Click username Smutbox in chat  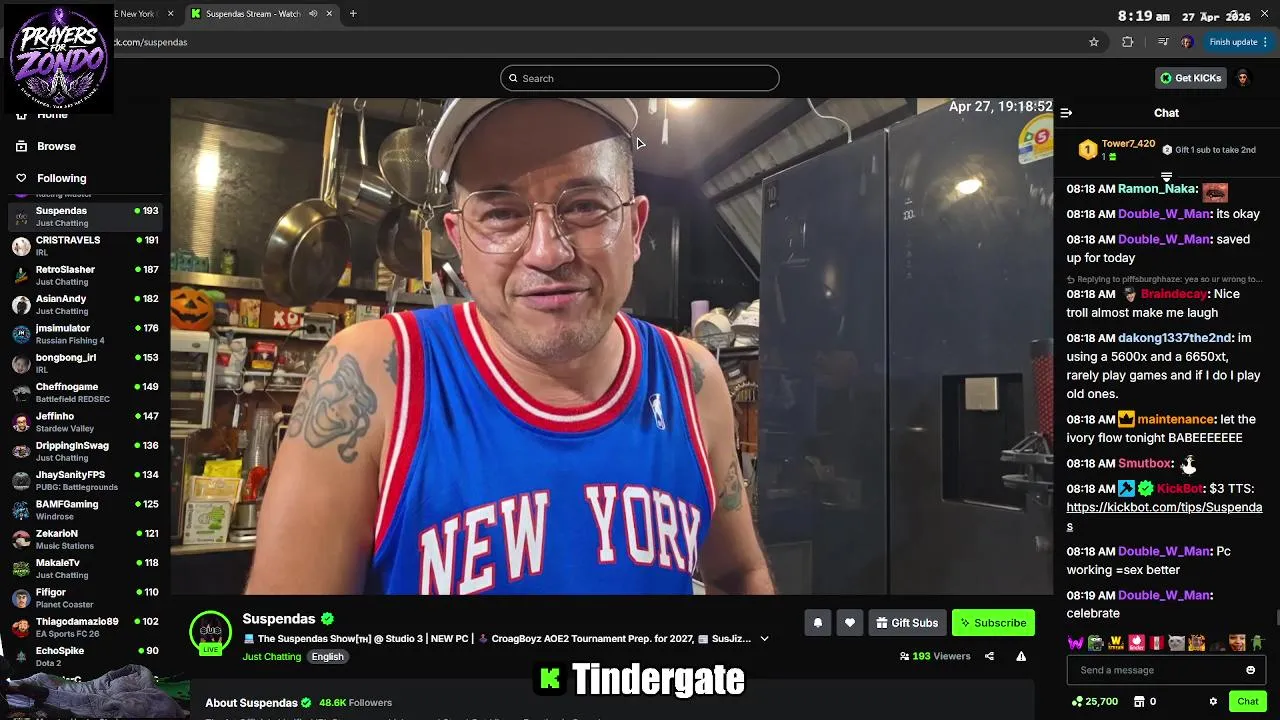[1144, 464]
